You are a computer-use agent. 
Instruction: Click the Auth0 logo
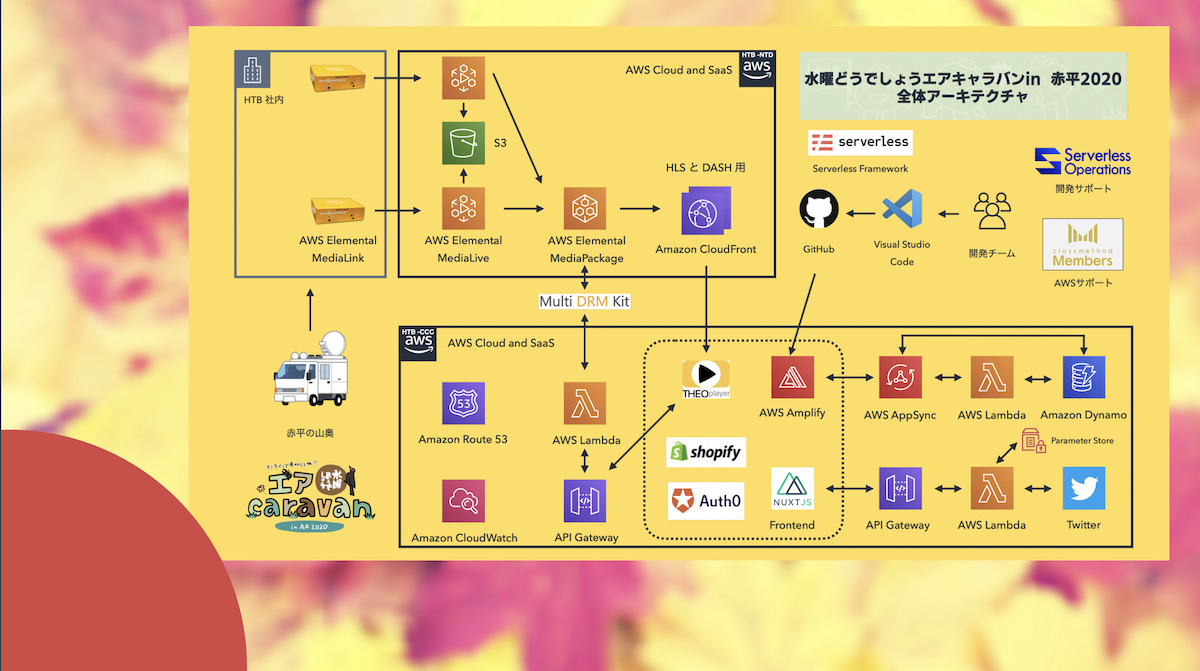coord(706,500)
